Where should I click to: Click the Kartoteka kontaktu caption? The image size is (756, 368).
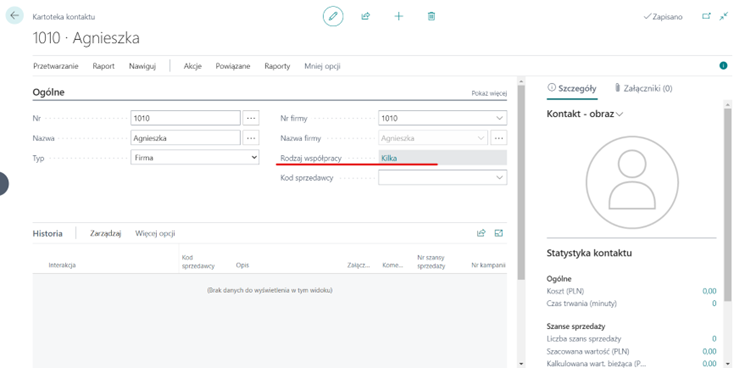(64, 17)
